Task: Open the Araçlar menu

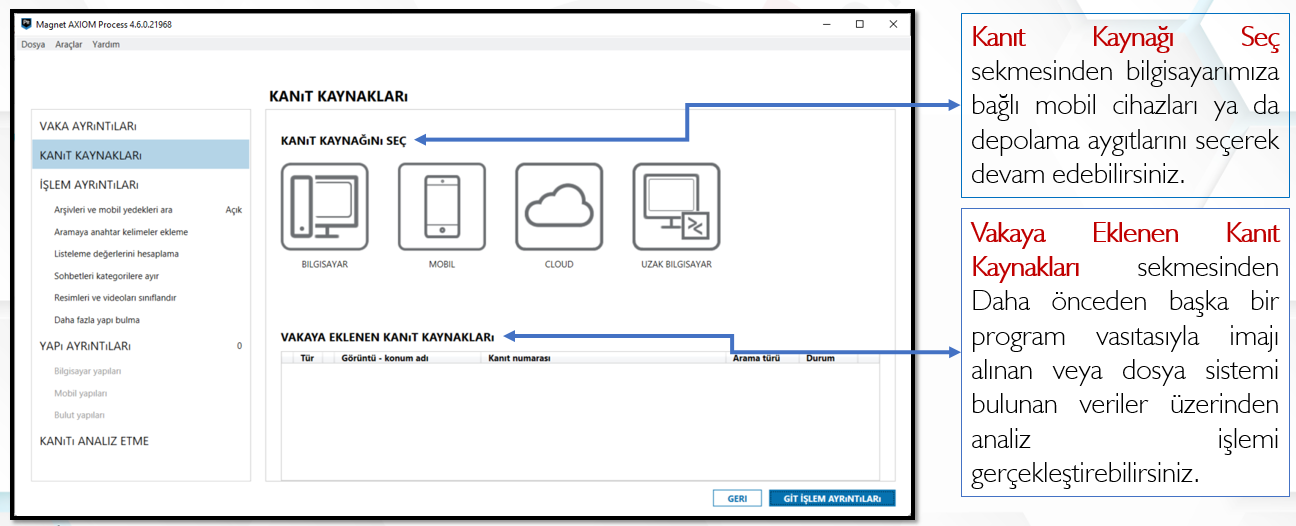Action: [69, 44]
